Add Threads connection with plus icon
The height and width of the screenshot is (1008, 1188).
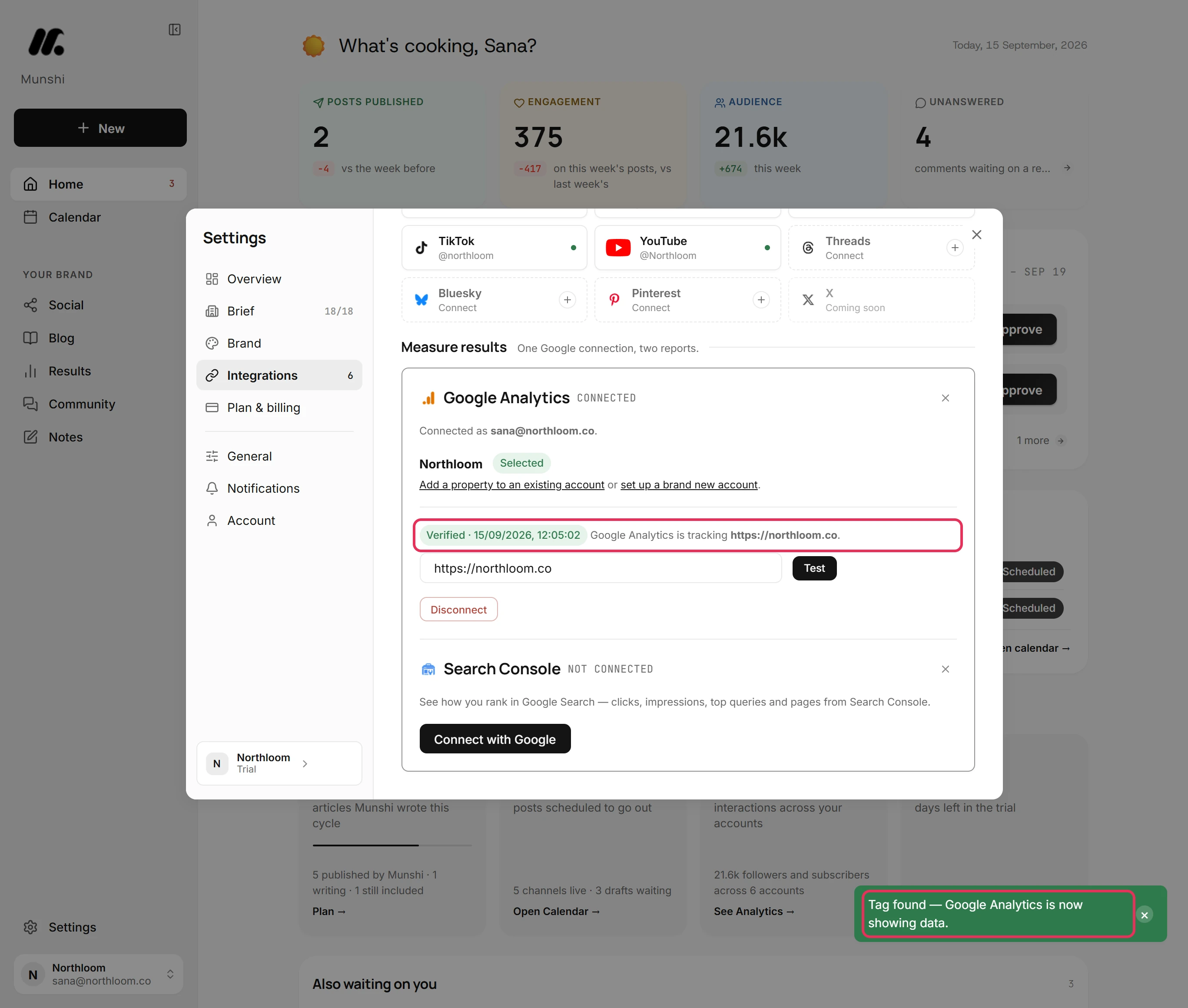point(954,248)
